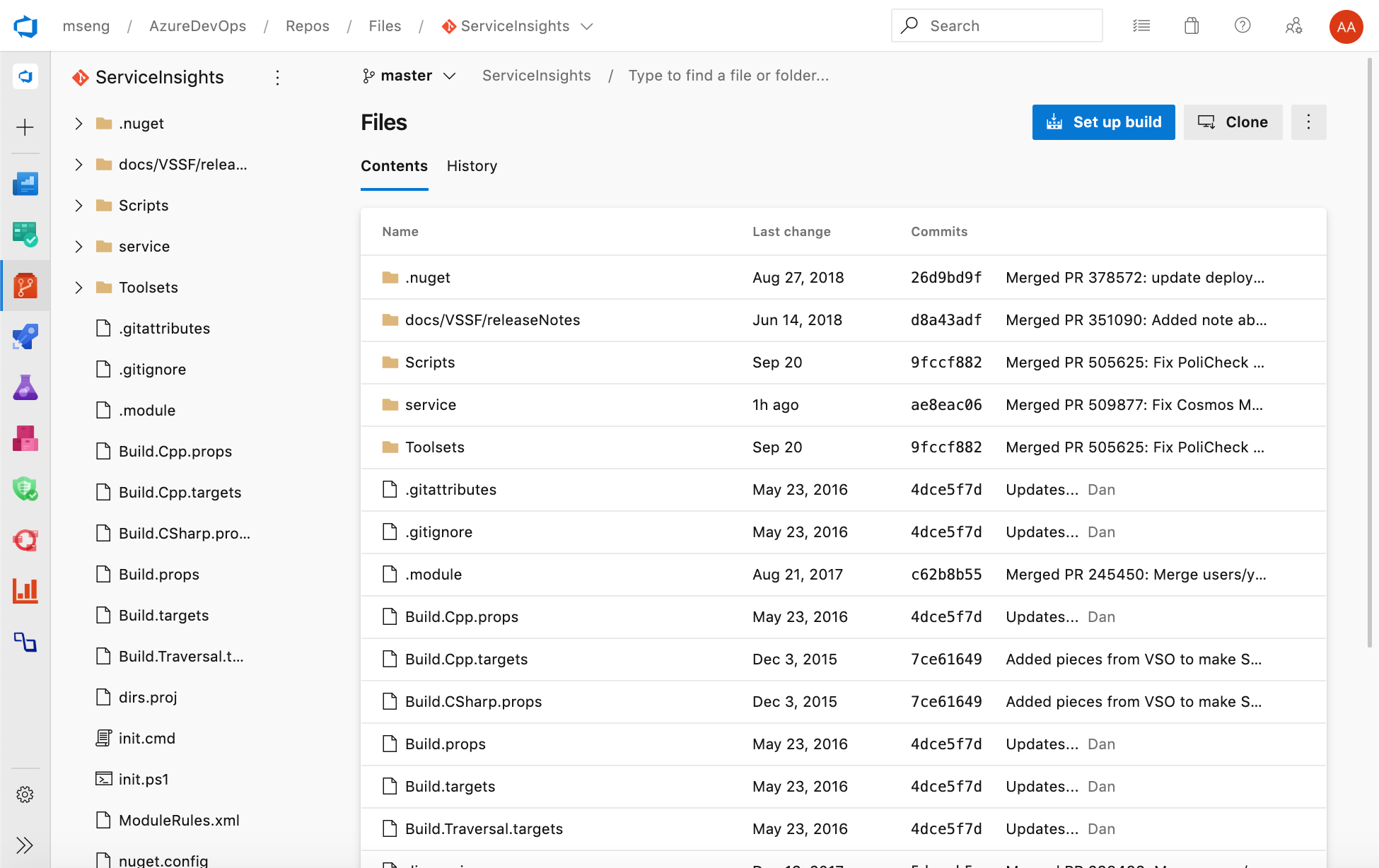Click the Set up build icon button

[x=1055, y=122]
